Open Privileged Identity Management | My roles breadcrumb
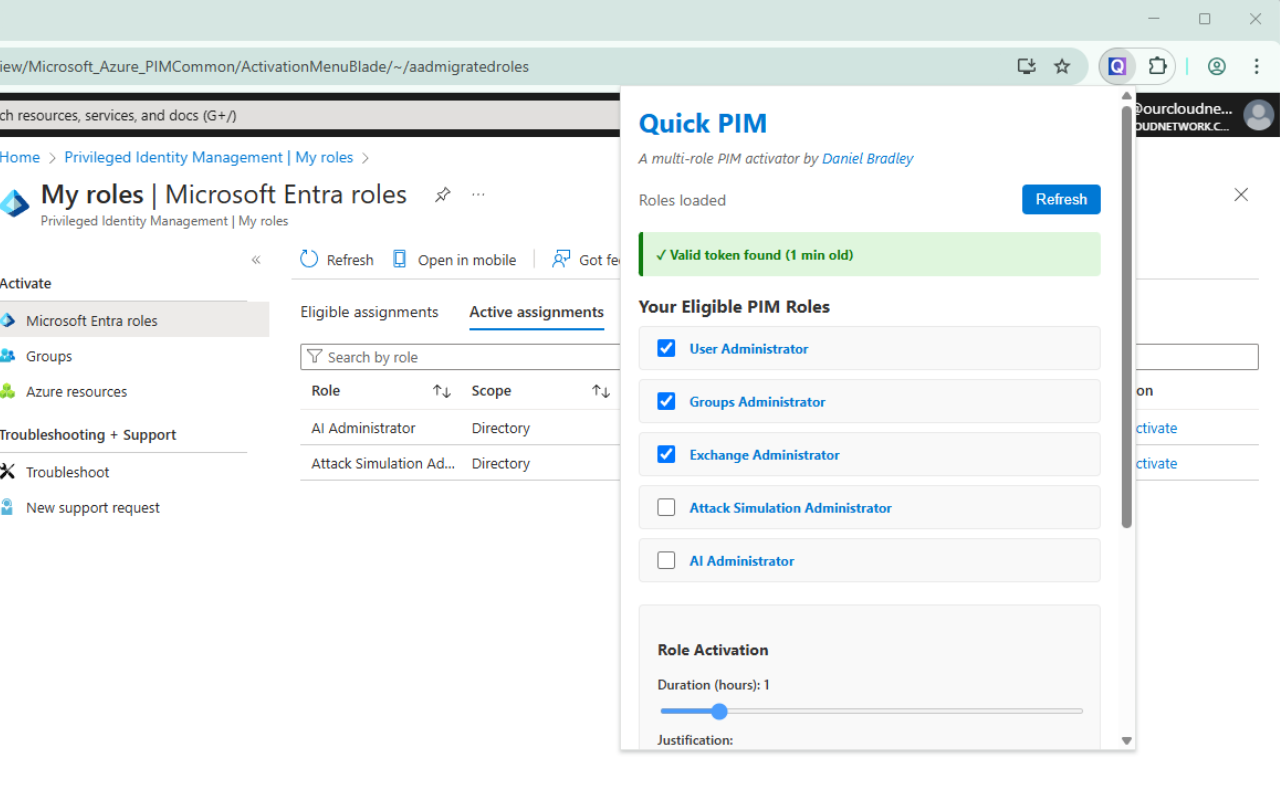Image resolution: width=1280 pixels, height=800 pixels. (209, 157)
